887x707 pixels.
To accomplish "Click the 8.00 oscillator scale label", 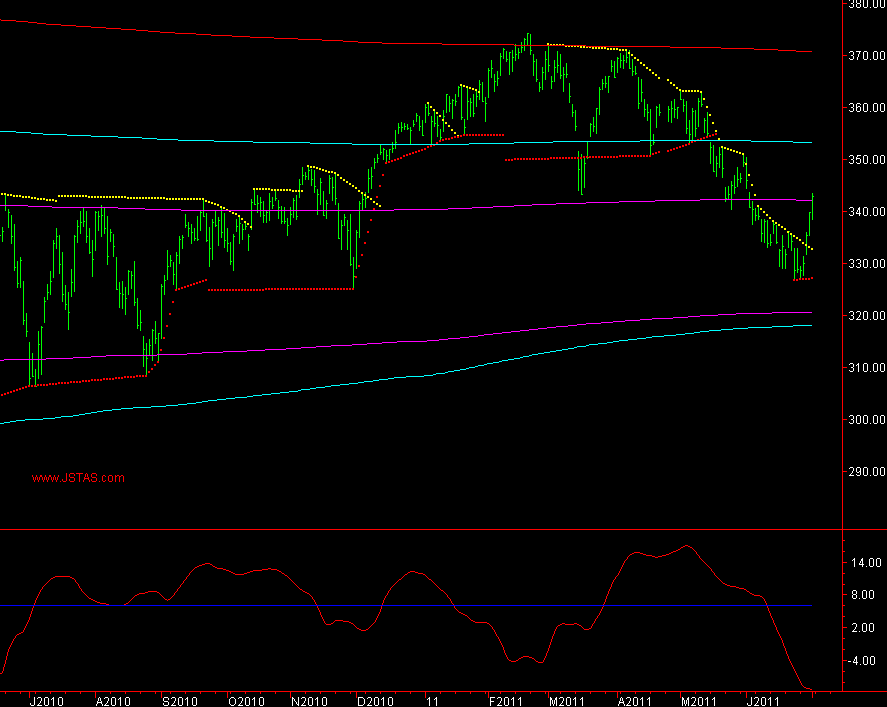I will (x=863, y=596).
